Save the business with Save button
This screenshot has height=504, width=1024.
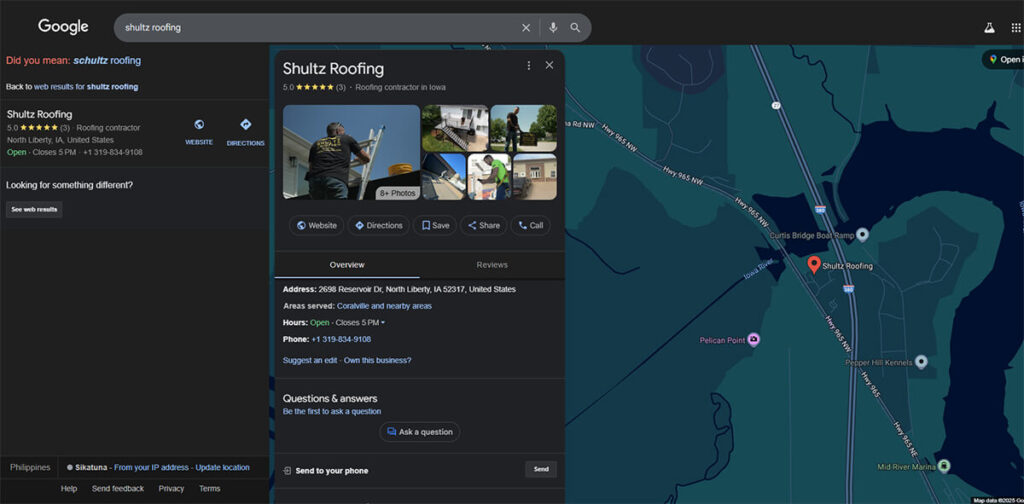[x=435, y=225]
